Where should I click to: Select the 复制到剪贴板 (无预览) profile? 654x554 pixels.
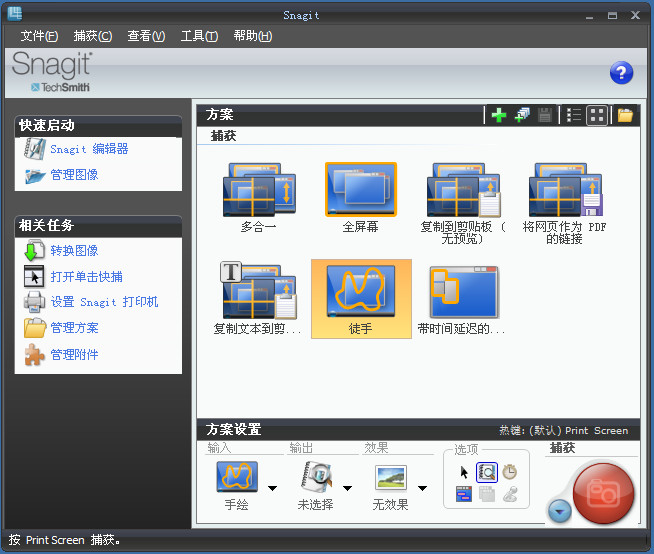pyautogui.click(x=462, y=203)
